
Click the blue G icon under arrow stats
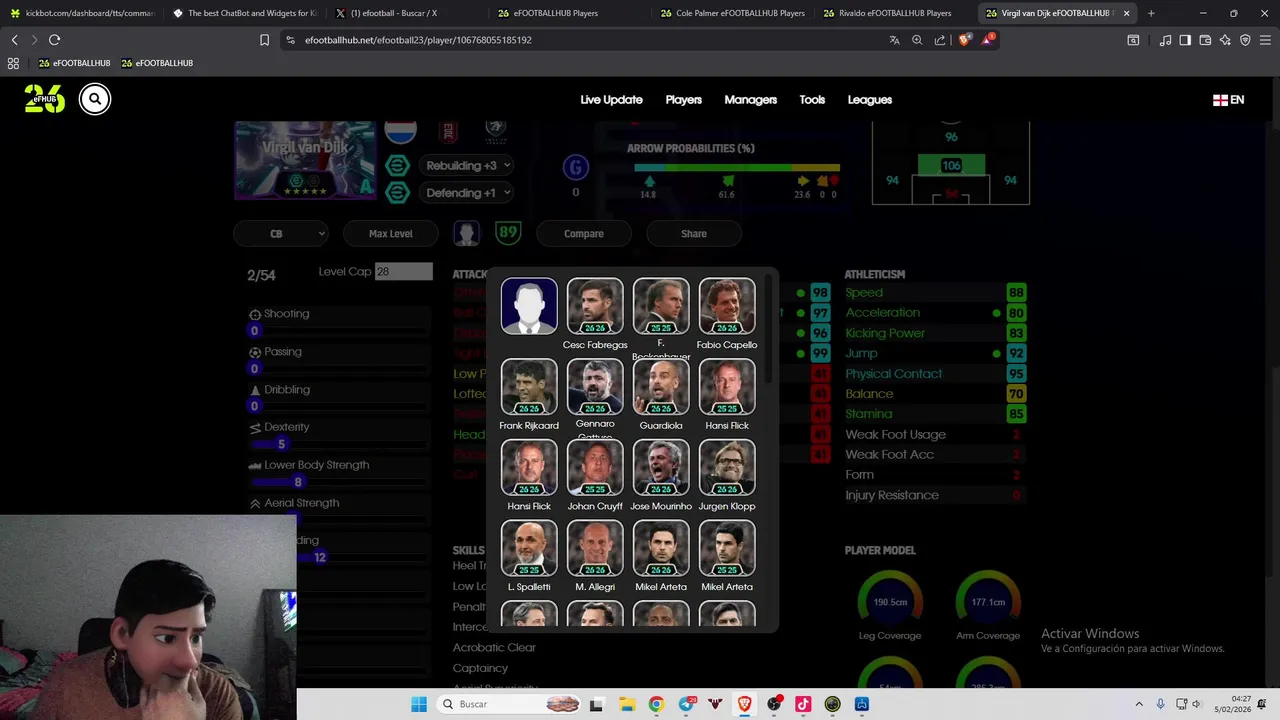click(575, 167)
